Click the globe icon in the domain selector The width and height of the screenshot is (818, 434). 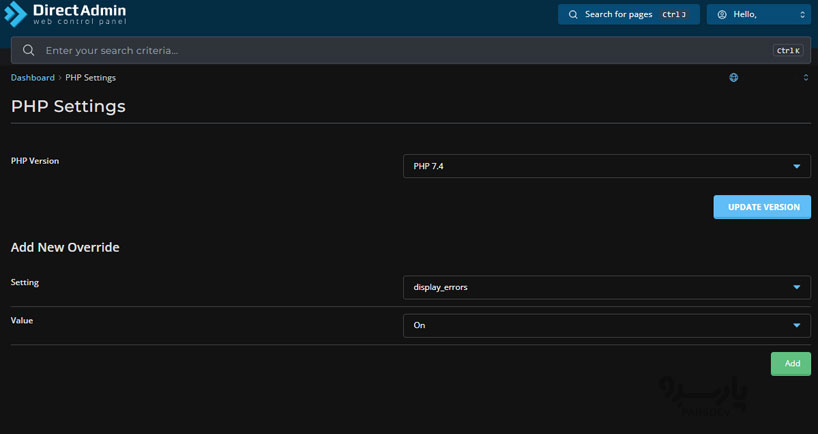(733, 78)
